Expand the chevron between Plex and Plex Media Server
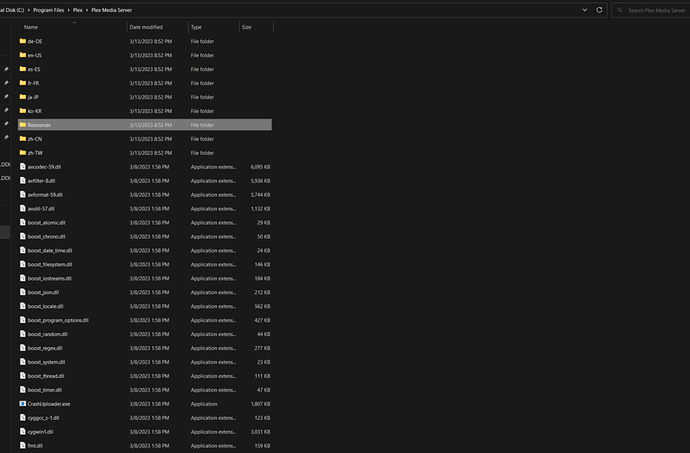 click(x=87, y=10)
